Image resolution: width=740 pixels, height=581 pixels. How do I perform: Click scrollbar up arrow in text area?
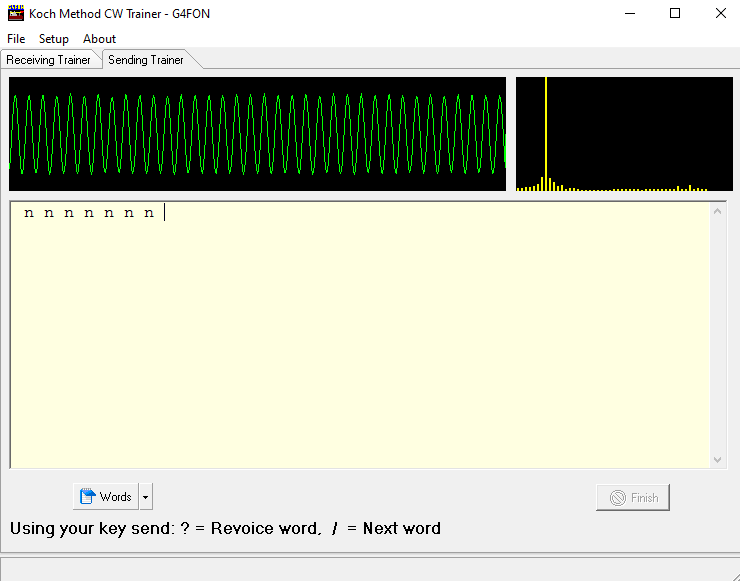pyautogui.click(x=717, y=211)
